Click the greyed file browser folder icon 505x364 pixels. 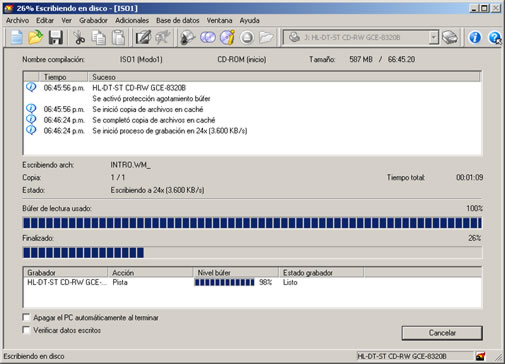pos(266,37)
